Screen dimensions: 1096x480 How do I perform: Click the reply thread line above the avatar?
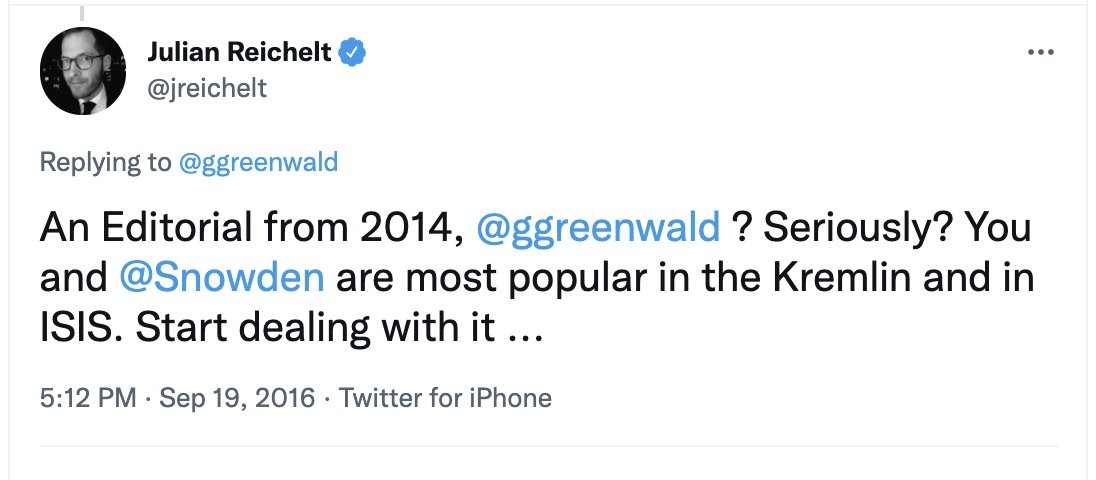[82, 10]
